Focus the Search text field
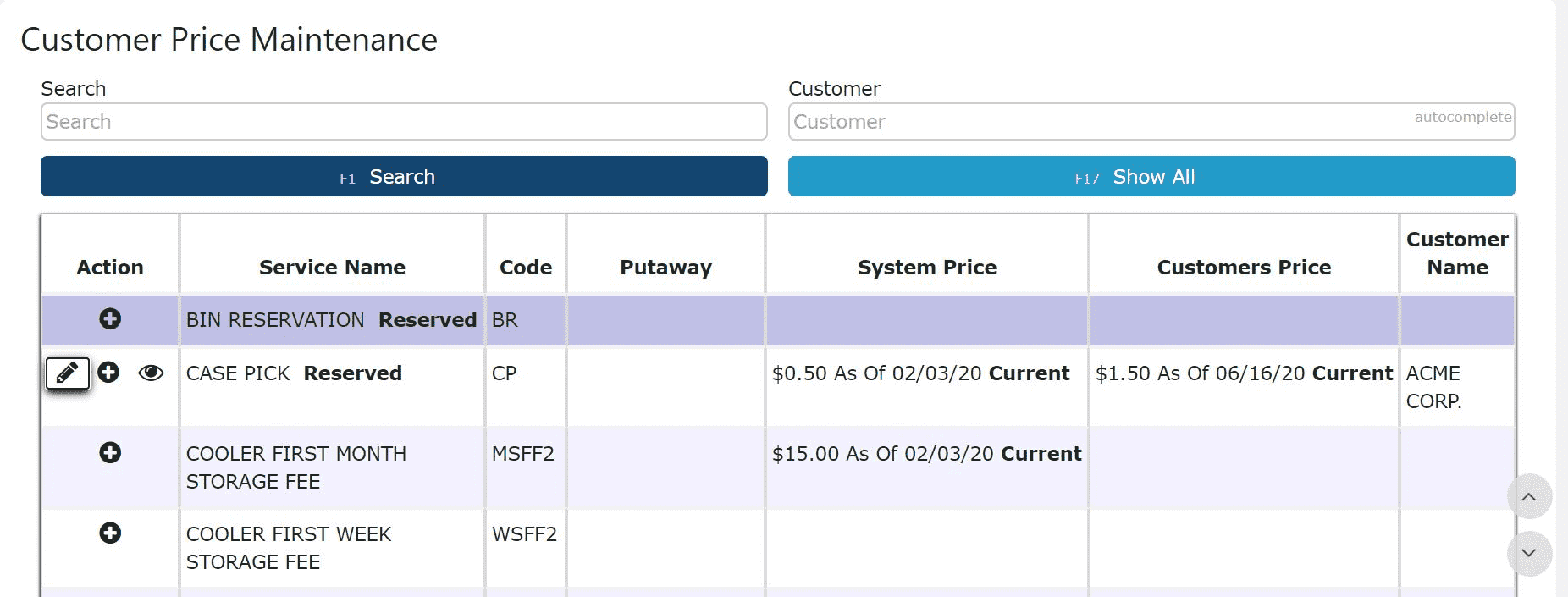The image size is (1568, 597). pos(404,122)
